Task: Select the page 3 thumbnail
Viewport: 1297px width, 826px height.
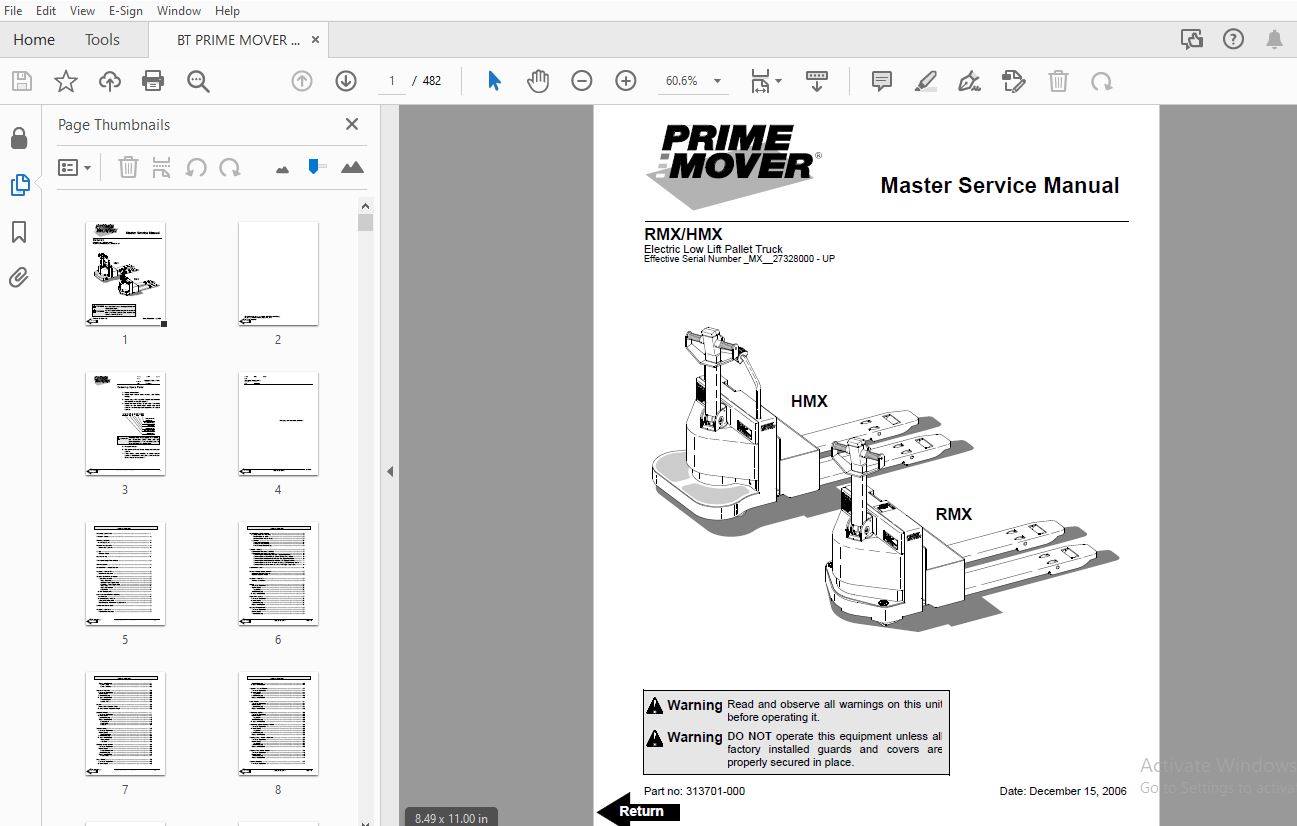Action: tap(125, 424)
